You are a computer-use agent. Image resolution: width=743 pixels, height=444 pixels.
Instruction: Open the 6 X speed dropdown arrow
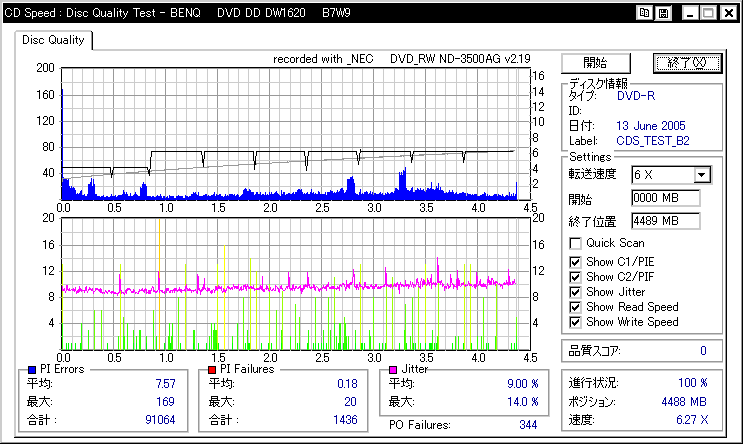(x=702, y=175)
